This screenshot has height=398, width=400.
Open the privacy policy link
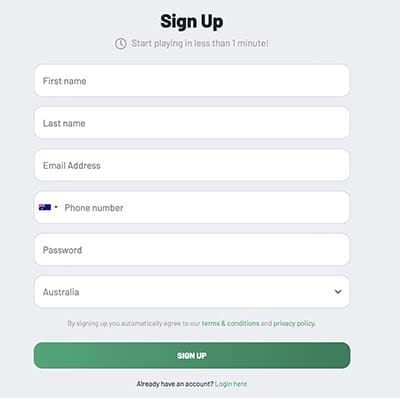tap(294, 323)
